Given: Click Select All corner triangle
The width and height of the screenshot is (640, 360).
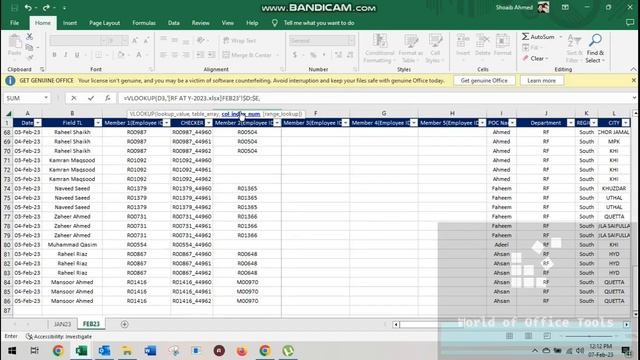Looking at the screenshot, I should tap(8, 113).
